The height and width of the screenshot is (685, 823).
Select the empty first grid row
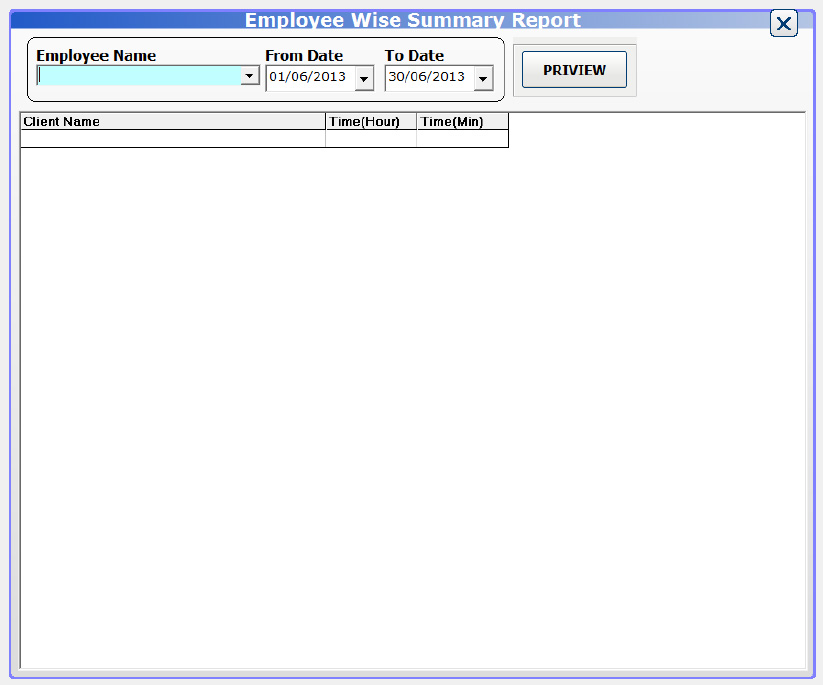click(170, 138)
